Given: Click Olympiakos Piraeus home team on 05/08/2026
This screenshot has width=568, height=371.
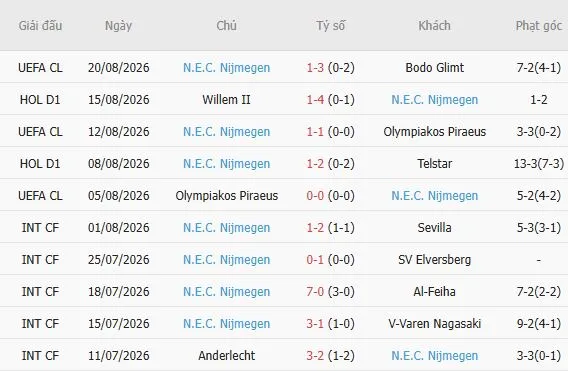Looking at the screenshot, I should pyautogui.click(x=226, y=196).
